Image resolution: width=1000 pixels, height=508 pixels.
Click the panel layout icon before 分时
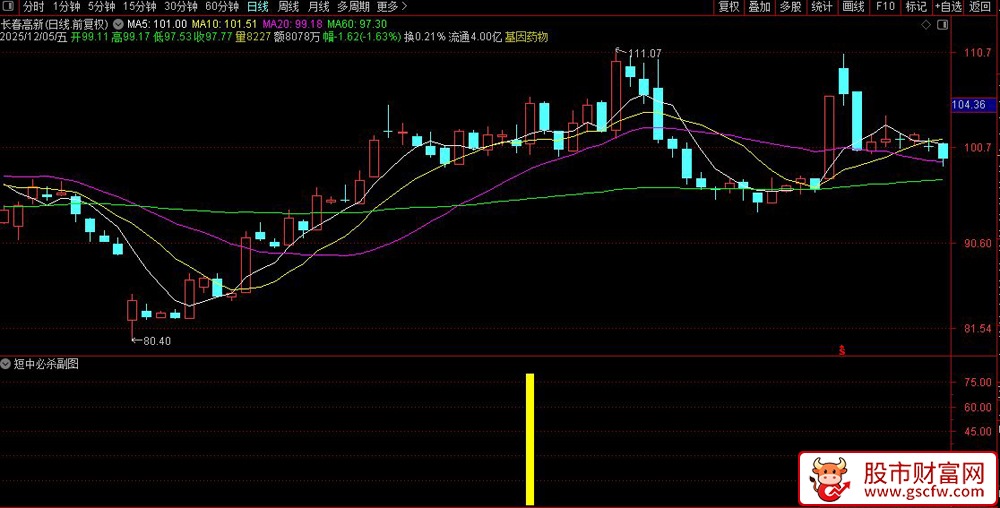tap(9, 7)
